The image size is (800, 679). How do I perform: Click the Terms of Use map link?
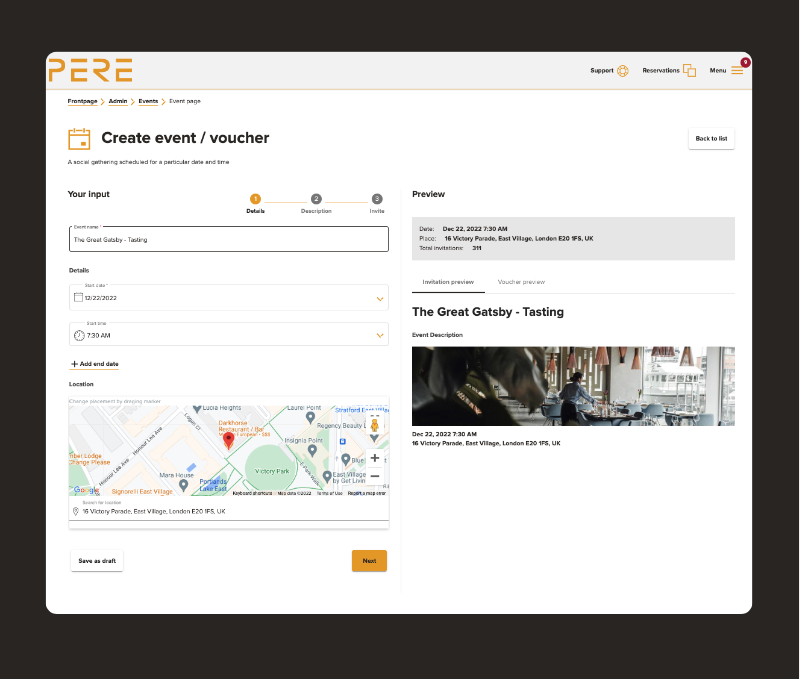330,493
